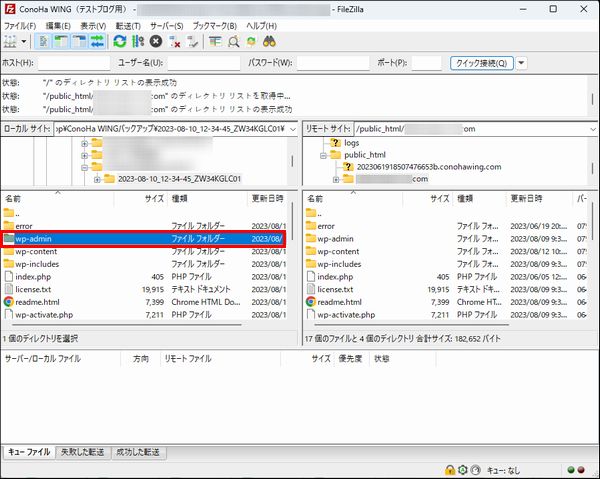Select remote wp-admin folder
The width and height of the screenshot is (600, 479).
click(x=335, y=239)
